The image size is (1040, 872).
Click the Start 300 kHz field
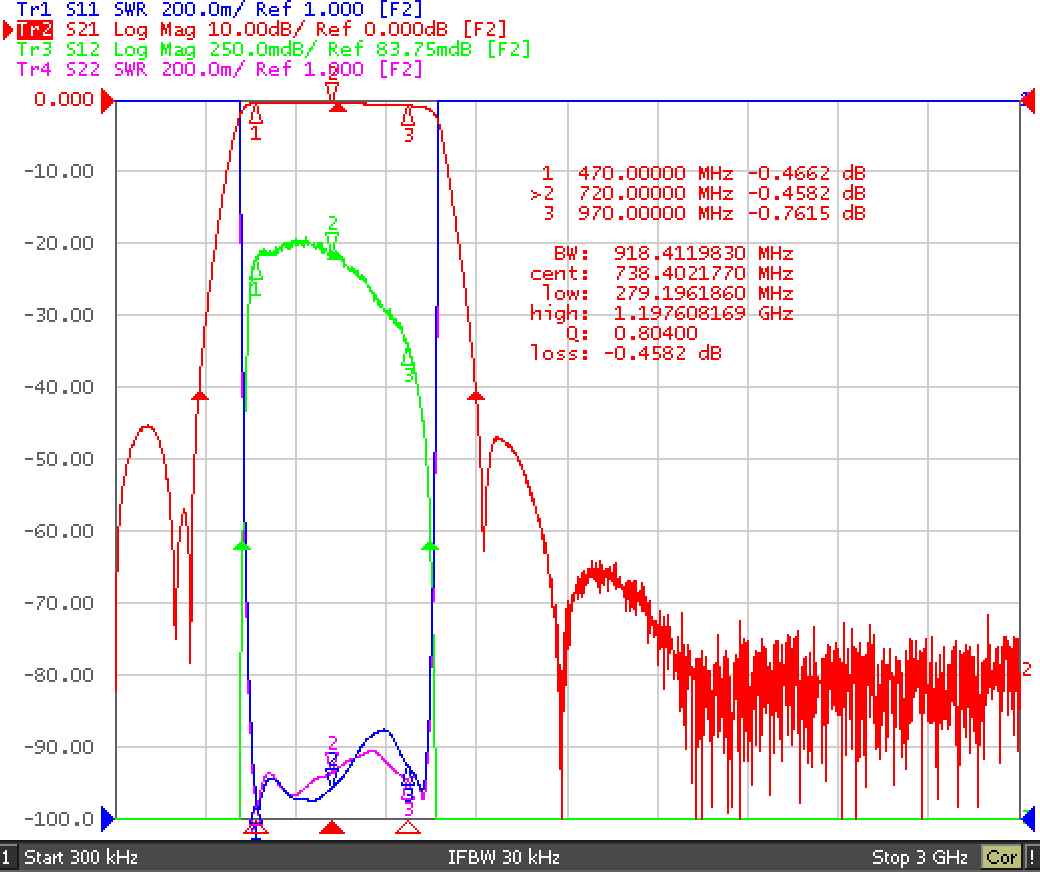click(x=81, y=857)
